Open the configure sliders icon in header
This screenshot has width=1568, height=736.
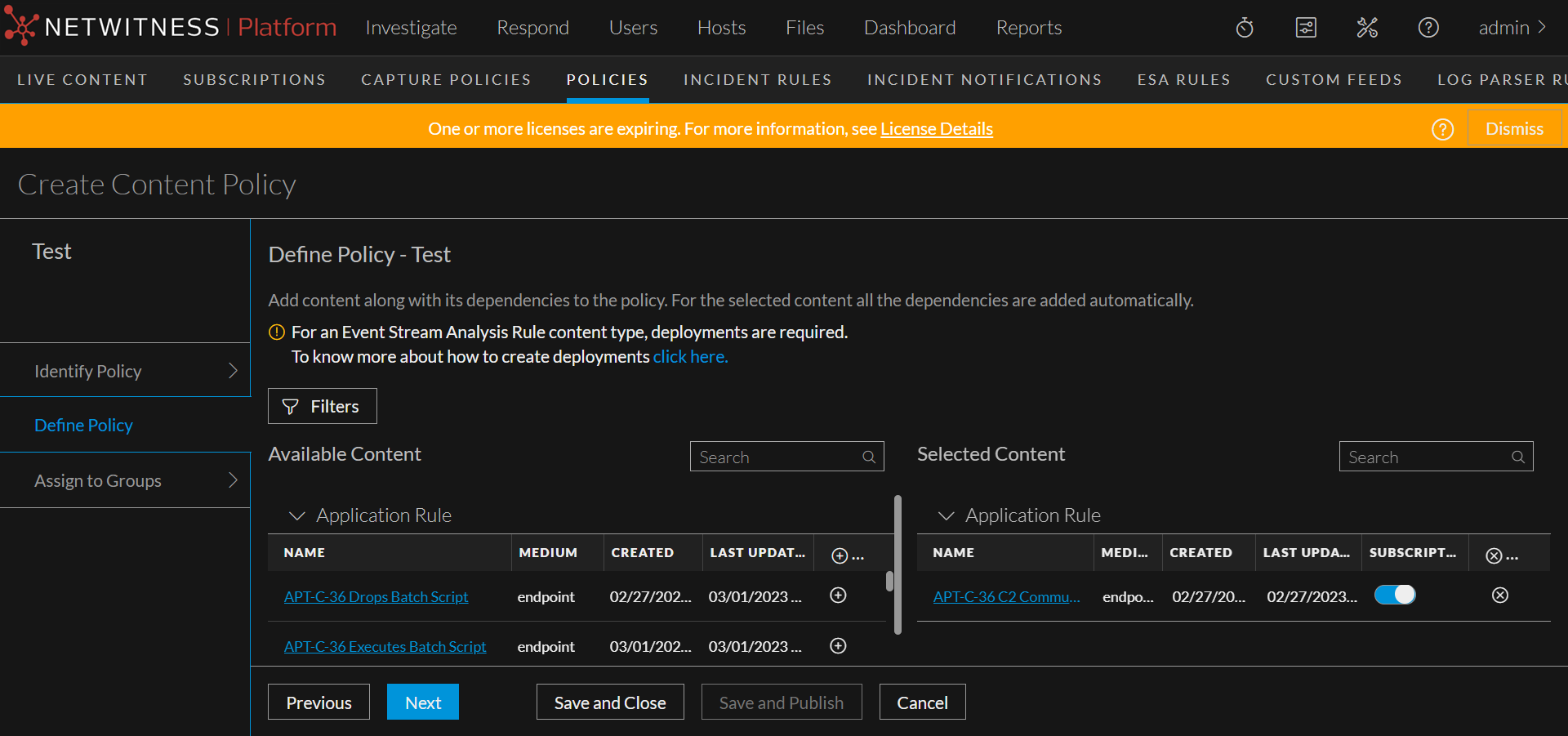click(1306, 28)
